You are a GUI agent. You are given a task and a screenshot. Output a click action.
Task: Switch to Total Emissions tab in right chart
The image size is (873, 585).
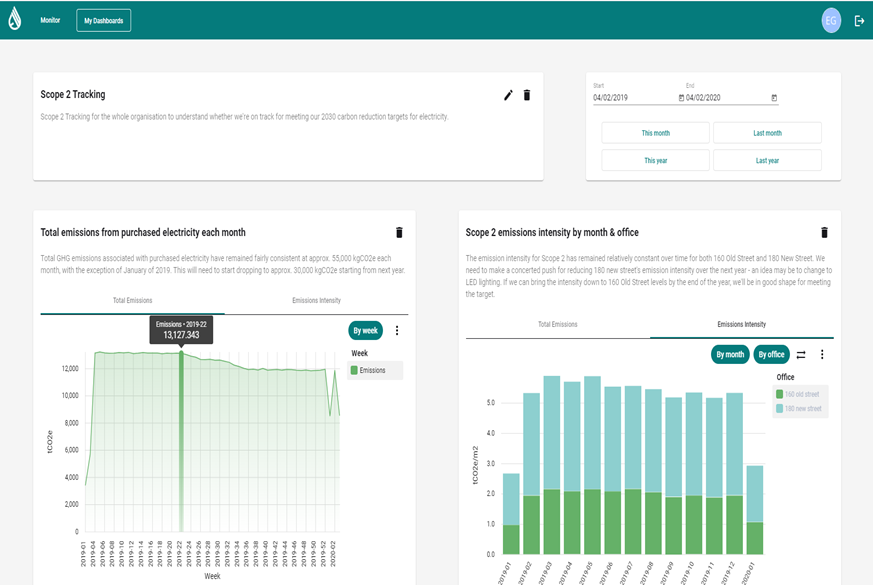(x=557, y=324)
